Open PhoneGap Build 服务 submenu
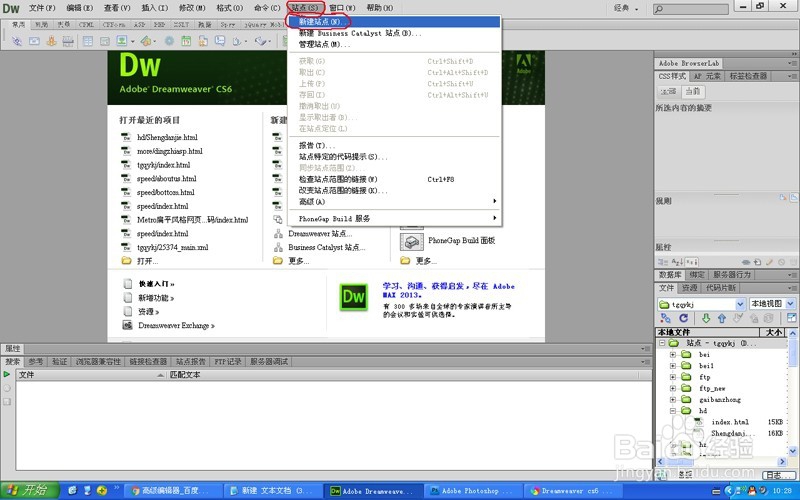Viewport: 800px width, 500px height. (395, 218)
